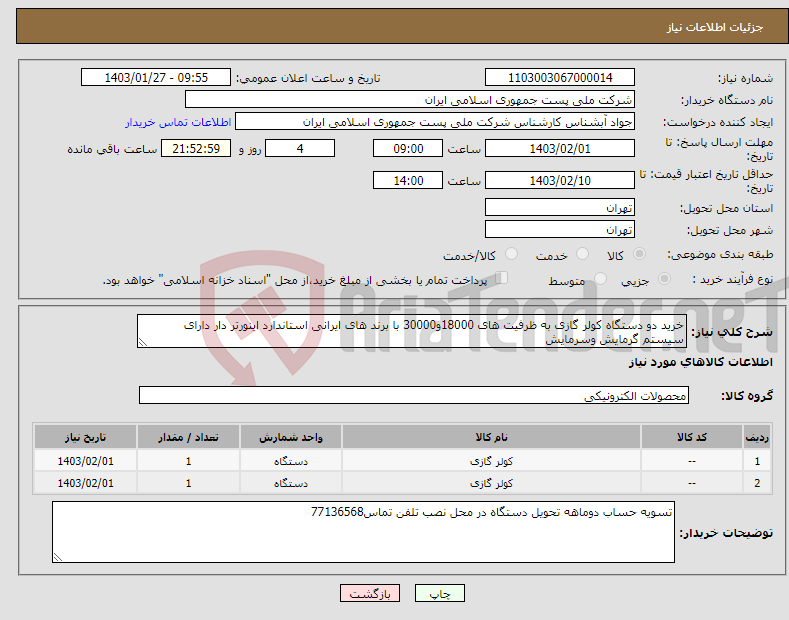The height and width of the screenshot is (620, 789).
Task: Select the متوسط purchase type radio
Action: [x=600, y=279]
